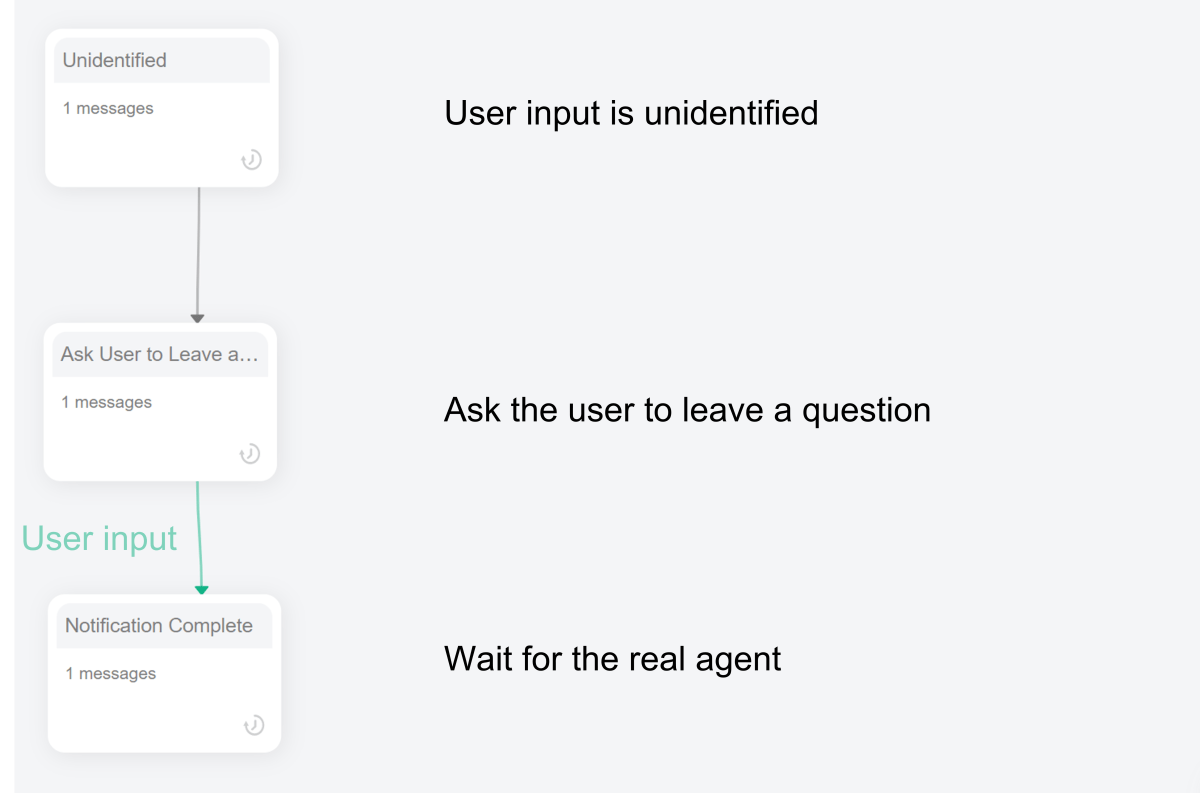
Task: Click the green "User input" connector label
Action: (x=99, y=539)
